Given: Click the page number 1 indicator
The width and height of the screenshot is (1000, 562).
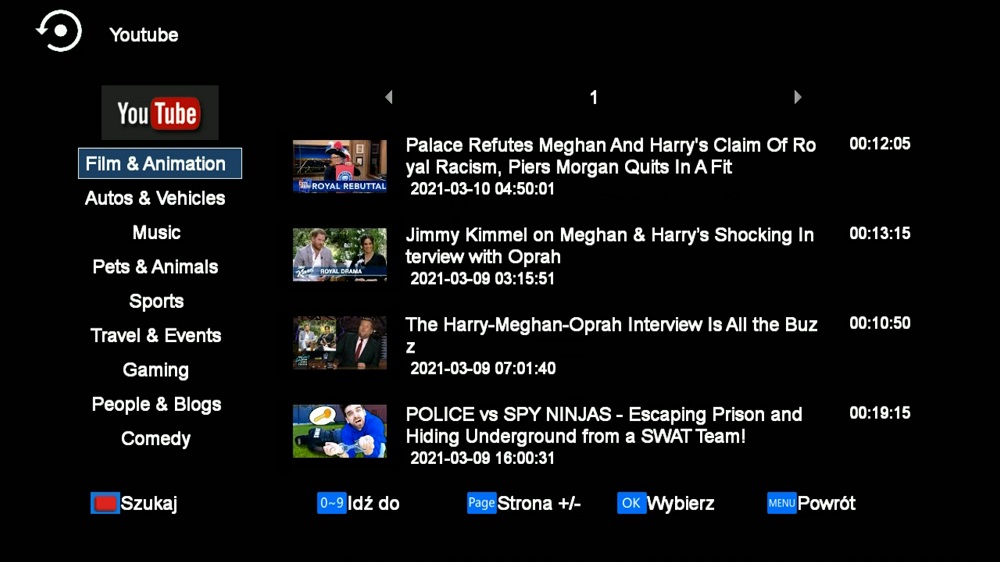Looking at the screenshot, I should [x=594, y=98].
